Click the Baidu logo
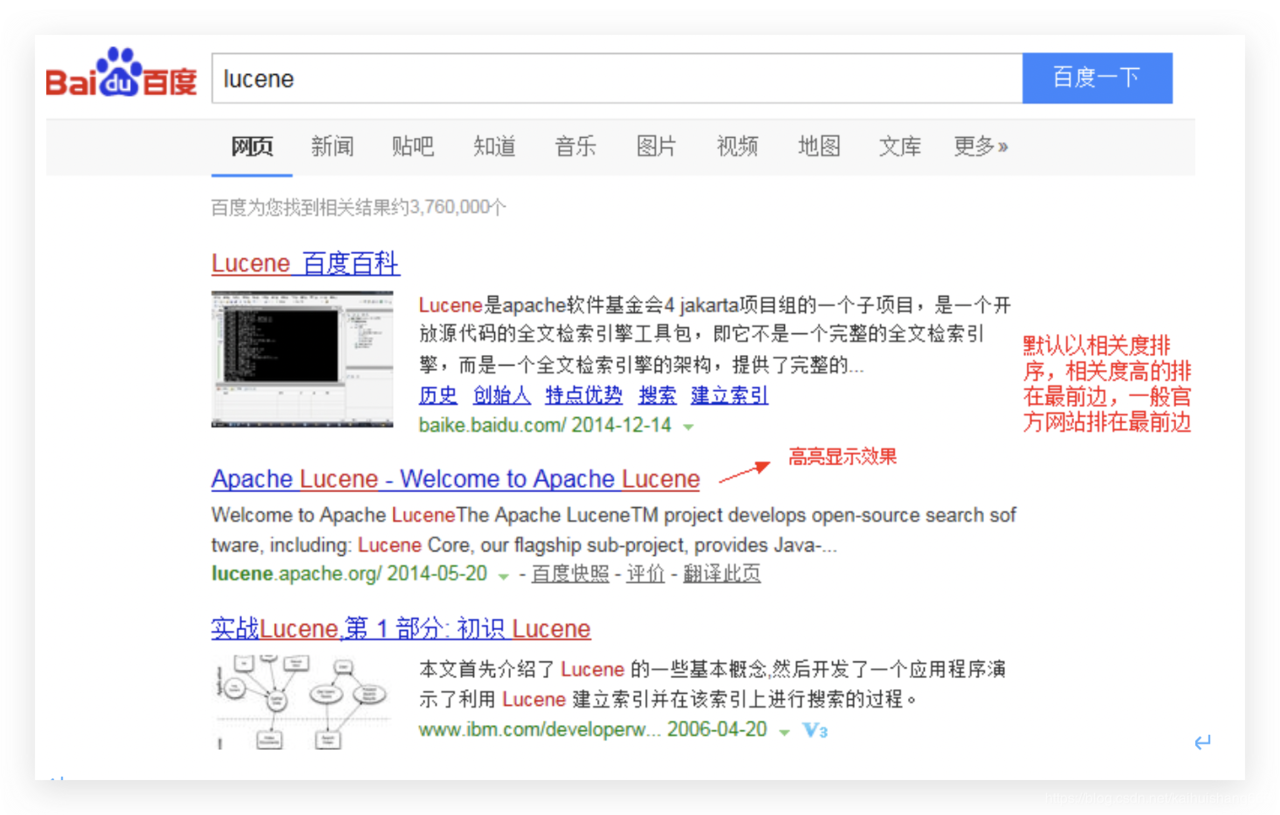The width and height of the screenshot is (1280, 815). click(121, 73)
